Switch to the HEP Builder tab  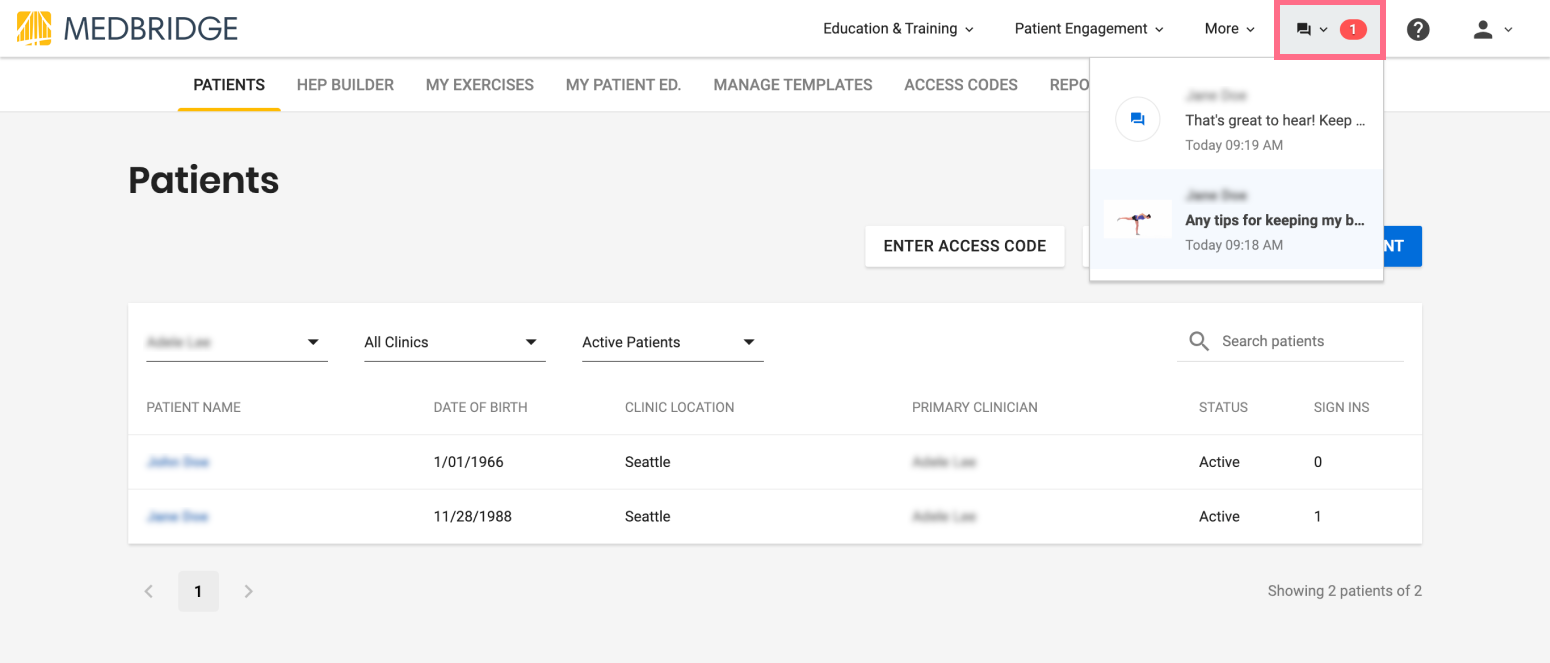[x=345, y=85]
